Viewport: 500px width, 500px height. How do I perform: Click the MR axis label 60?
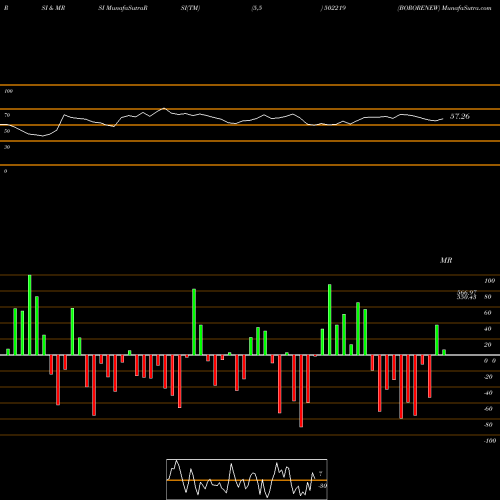[x=488, y=313]
